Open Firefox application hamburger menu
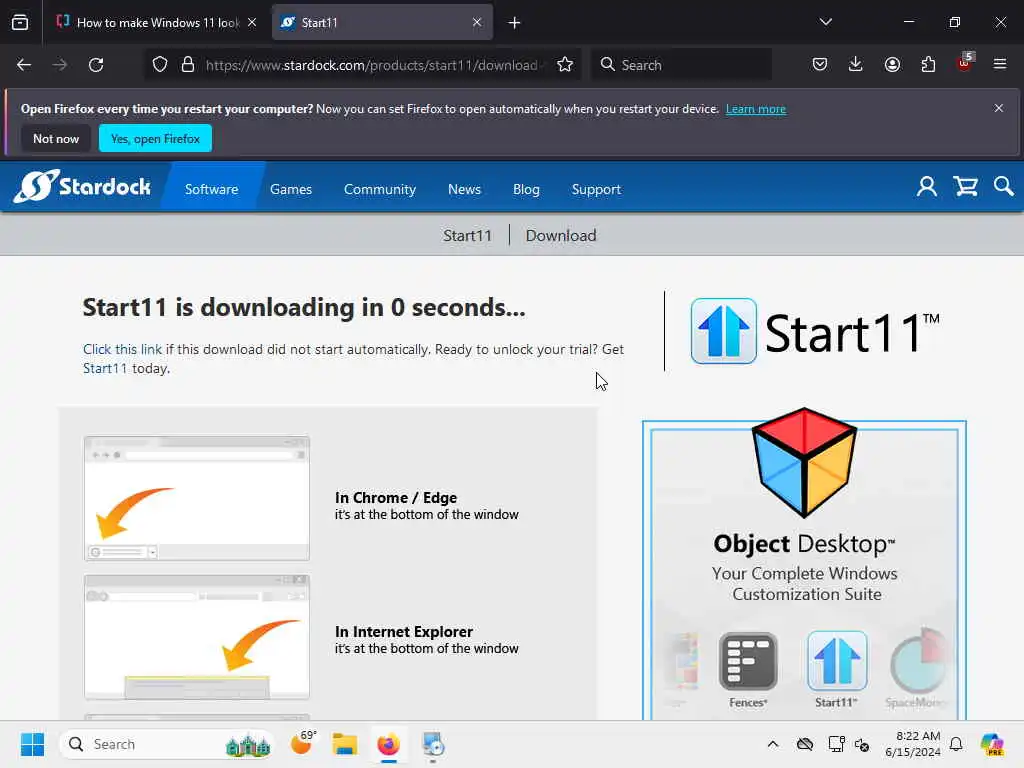Viewport: 1024px width, 768px height. (1000, 65)
